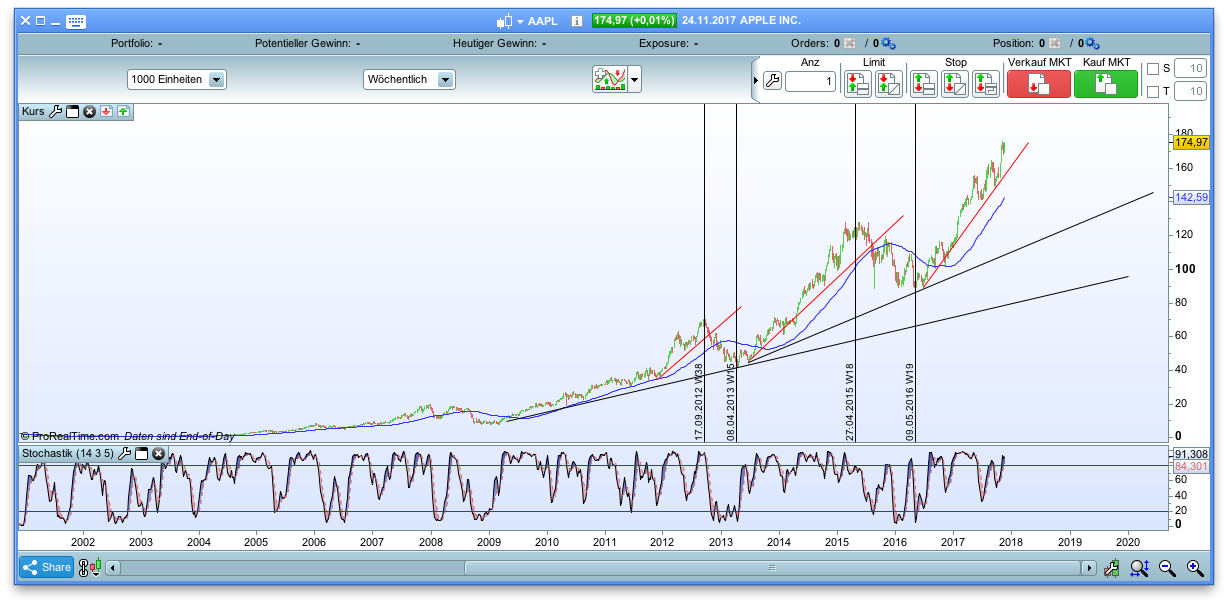Click the blue 142,59 moving average axis label
1228x605 pixels.
point(1191,197)
